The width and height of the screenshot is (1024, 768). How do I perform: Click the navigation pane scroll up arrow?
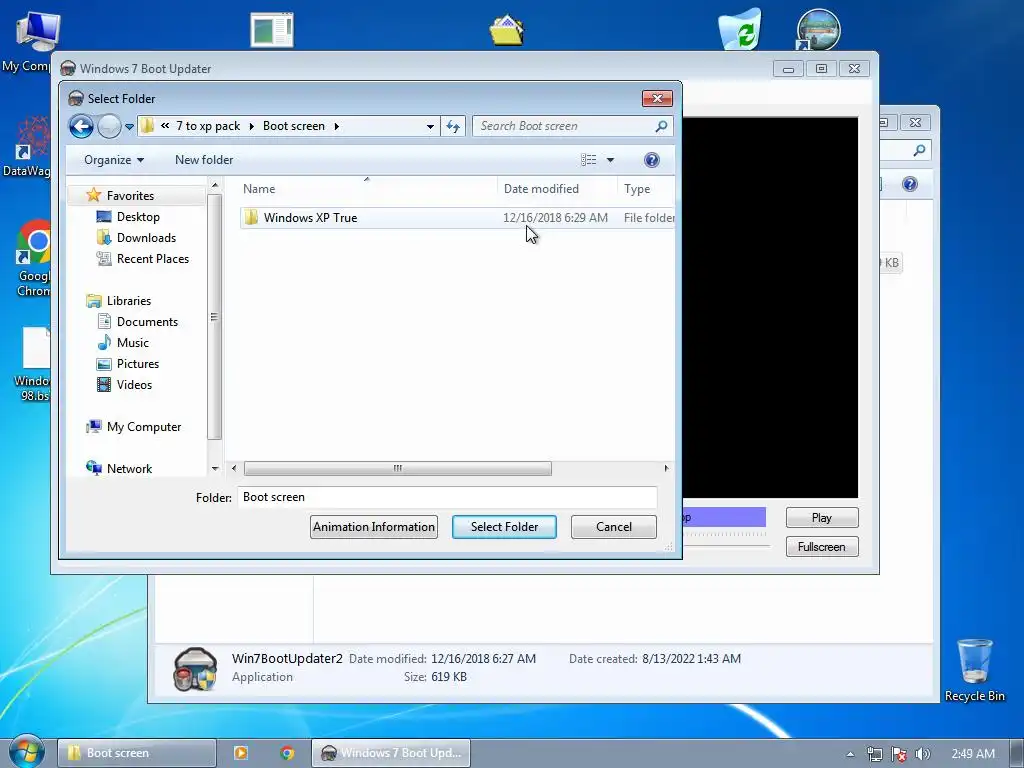coord(214,186)
